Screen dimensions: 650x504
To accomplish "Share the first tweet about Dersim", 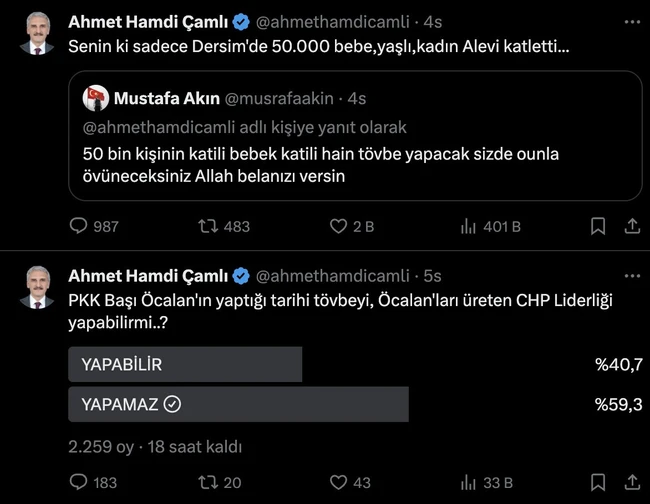I will [631, 227].
